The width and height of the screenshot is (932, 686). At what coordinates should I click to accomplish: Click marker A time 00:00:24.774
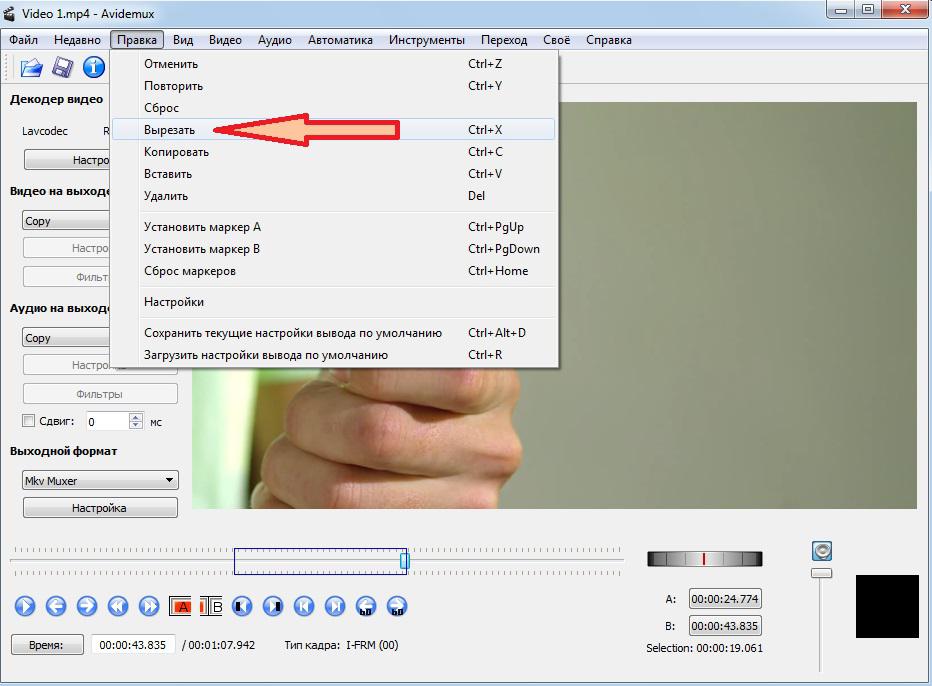point(725,599)
